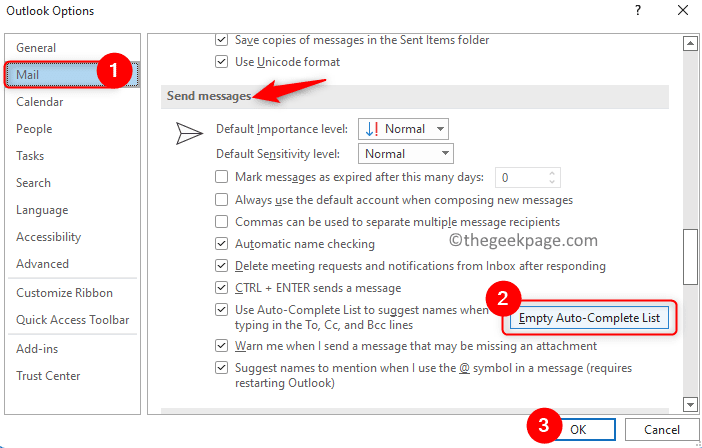
Task: Click the Cancel button
Action: click(662, 430)
